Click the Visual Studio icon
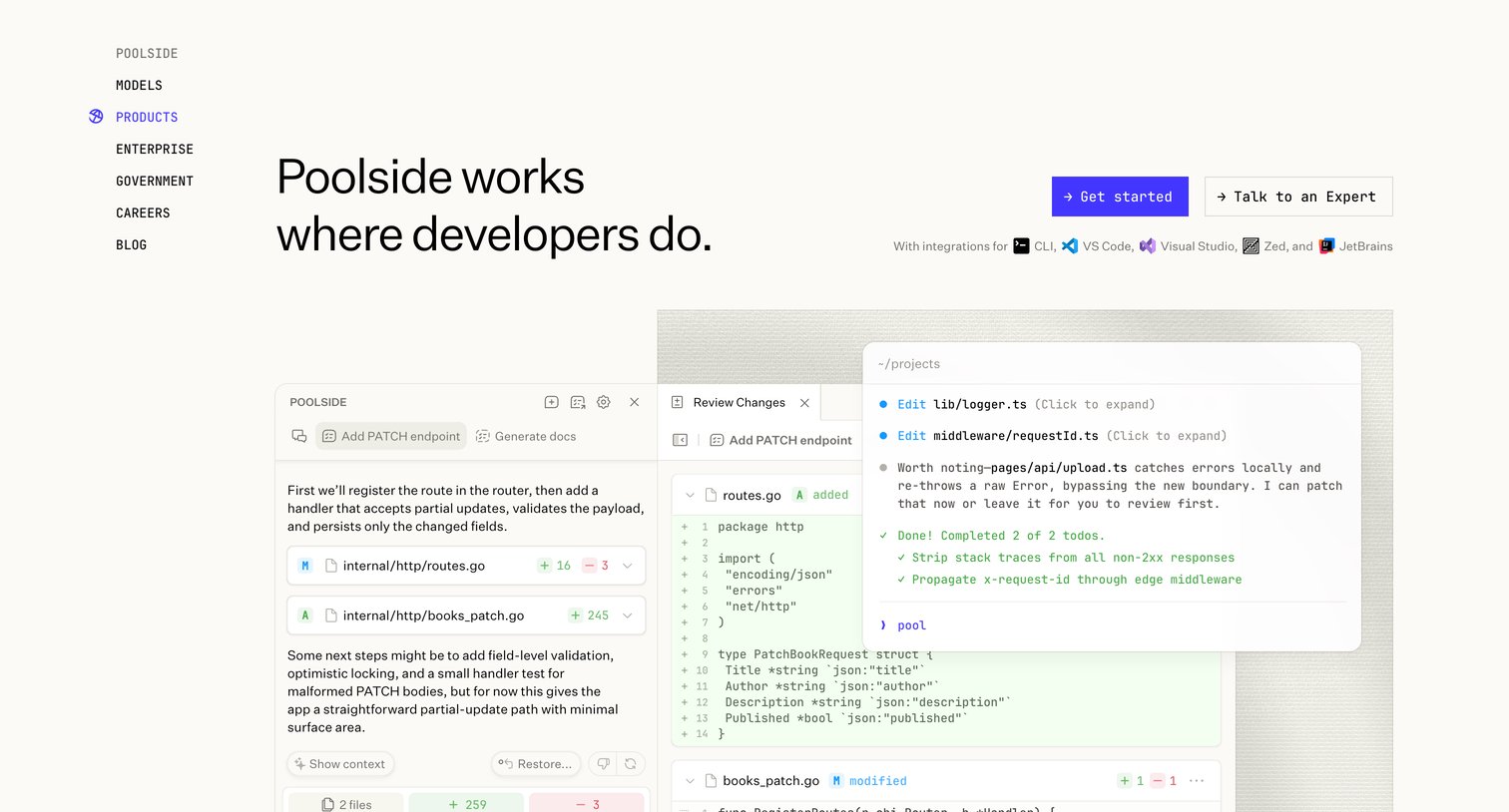The height and width of the screenshot is (812, 1509). [x=1148, y=245]
